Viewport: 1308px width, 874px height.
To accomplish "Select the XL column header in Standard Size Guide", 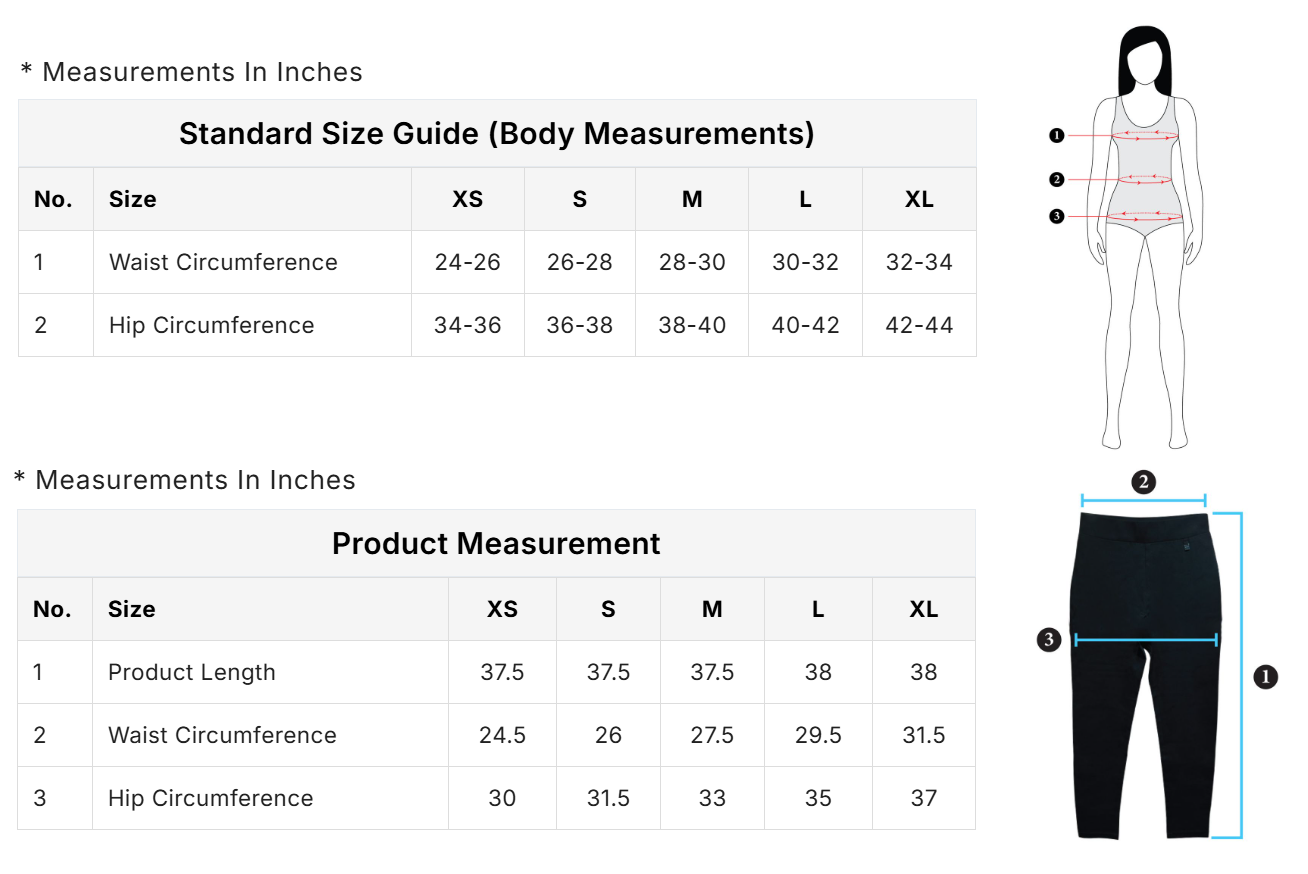I will click(x=919, y=200).
